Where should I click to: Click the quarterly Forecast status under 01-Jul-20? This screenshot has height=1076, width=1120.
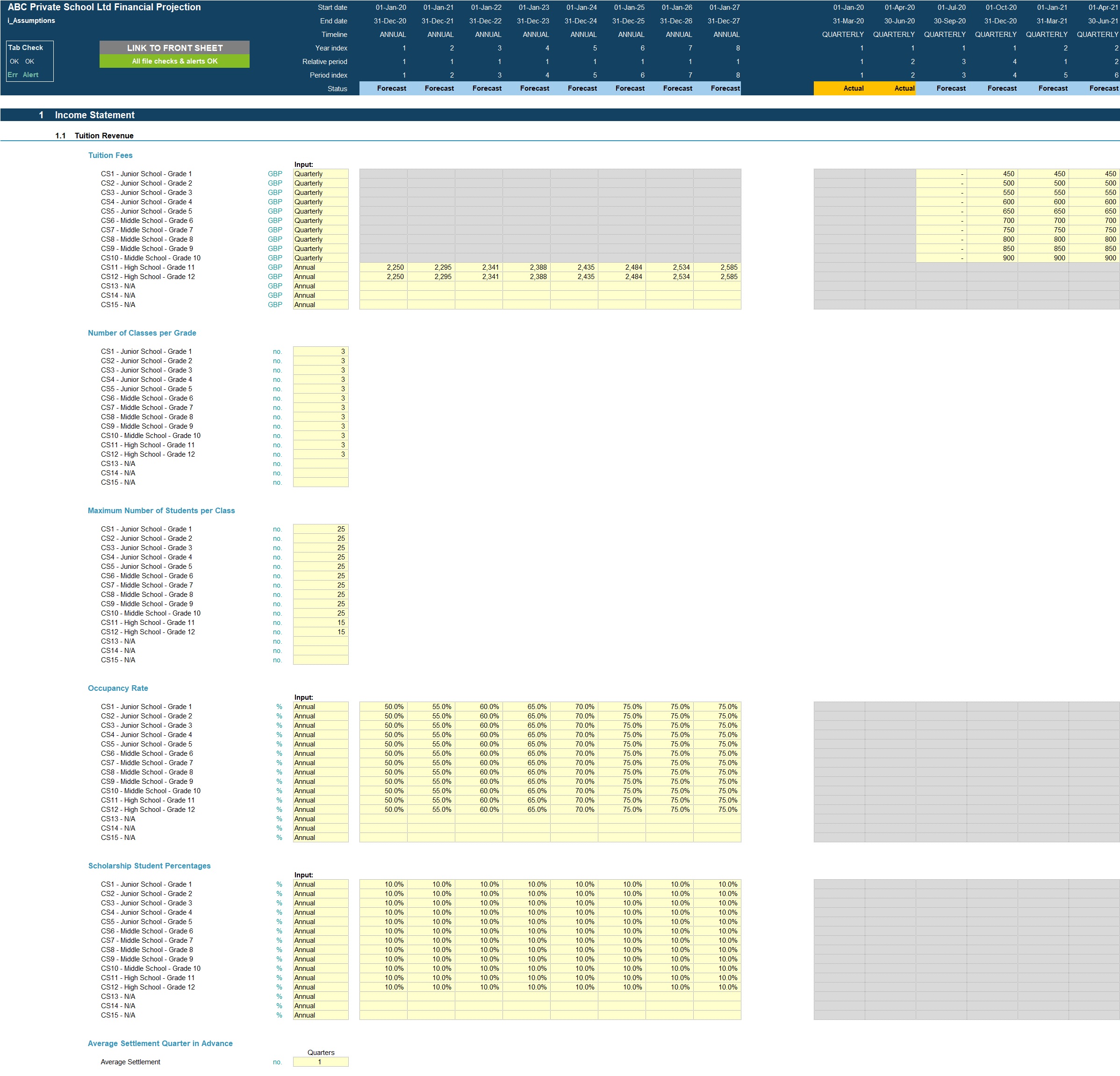point(941,88)
